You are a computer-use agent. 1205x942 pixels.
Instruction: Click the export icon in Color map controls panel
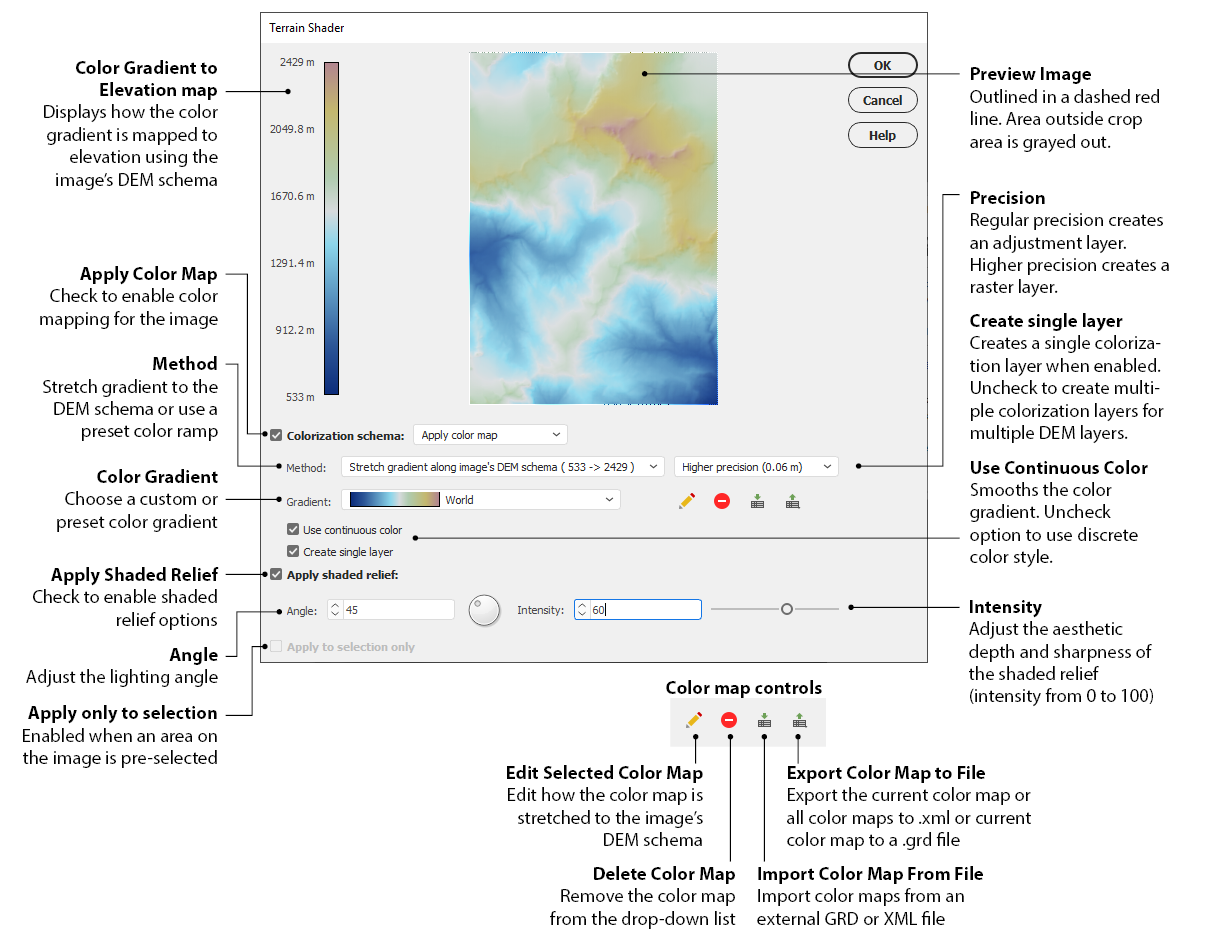click(x=797, y=719)
